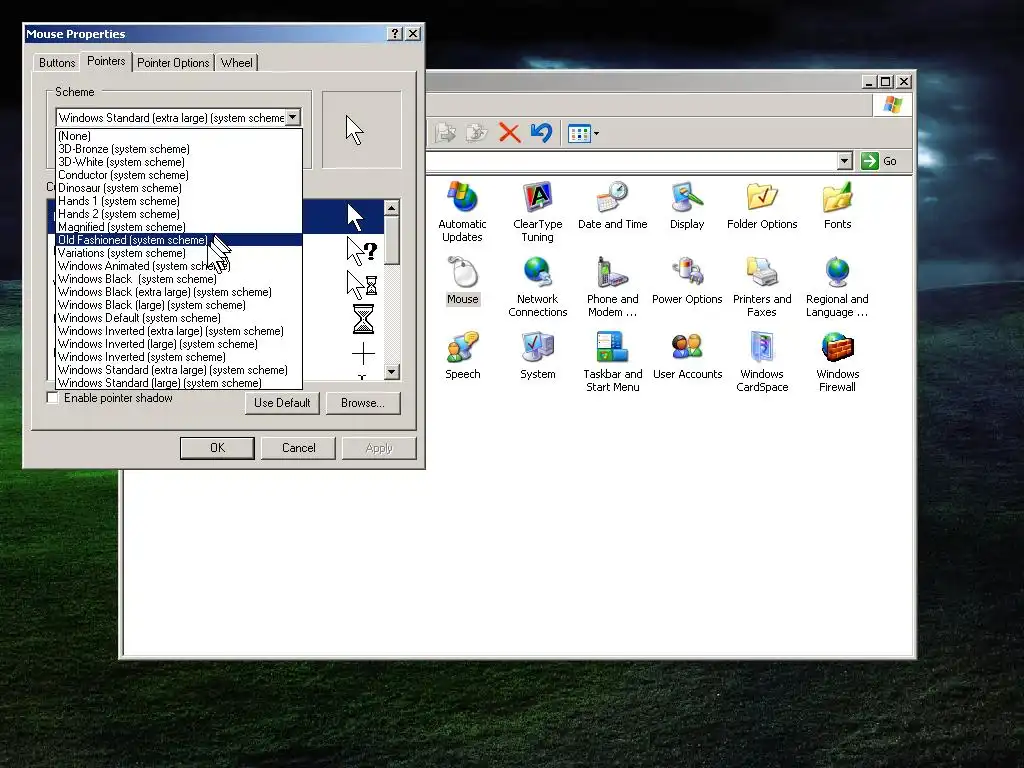Collapse the Scheme dropdown arrow

click(x=293, y=118)
